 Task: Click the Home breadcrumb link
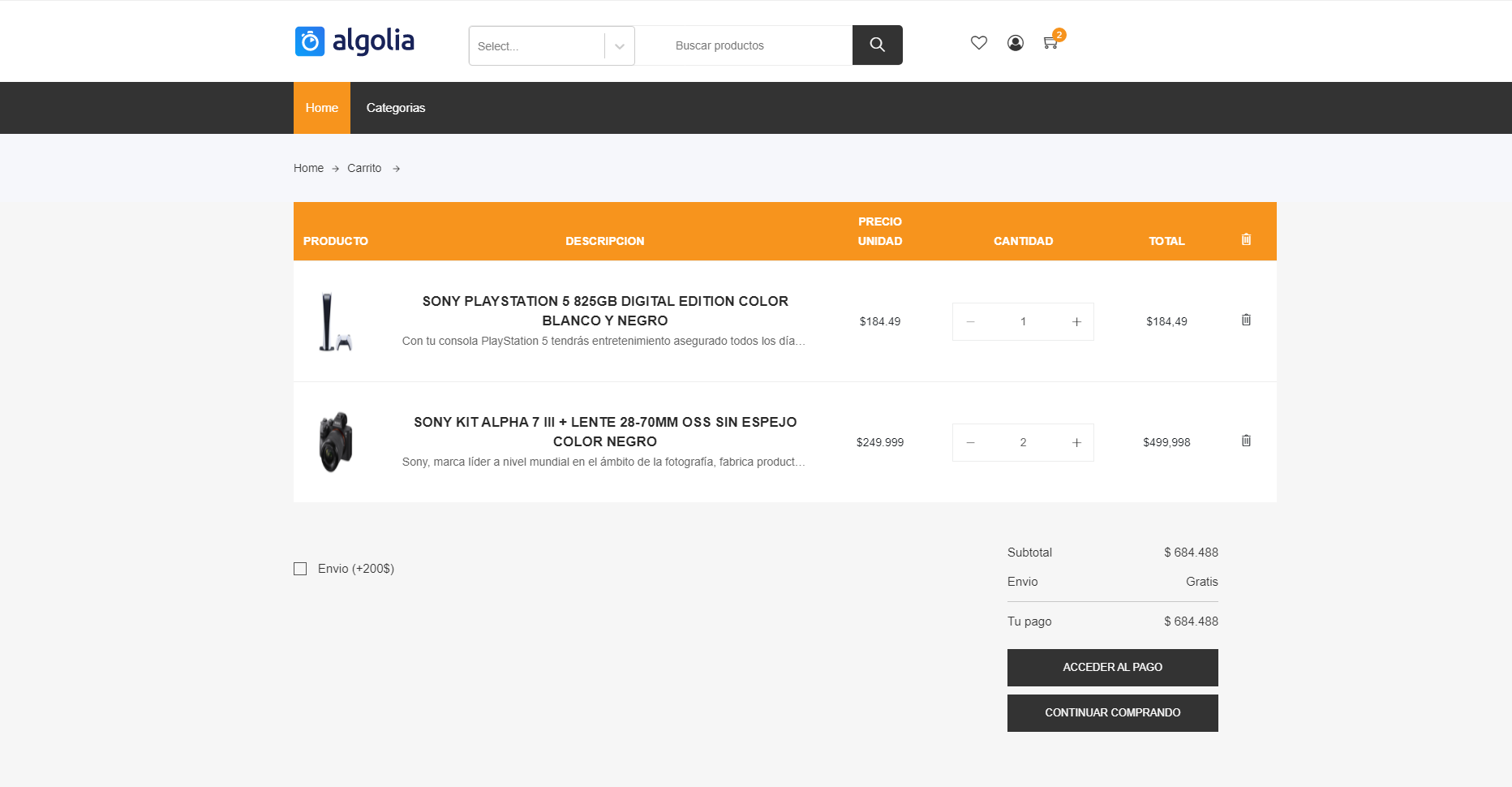pos(308,168)
